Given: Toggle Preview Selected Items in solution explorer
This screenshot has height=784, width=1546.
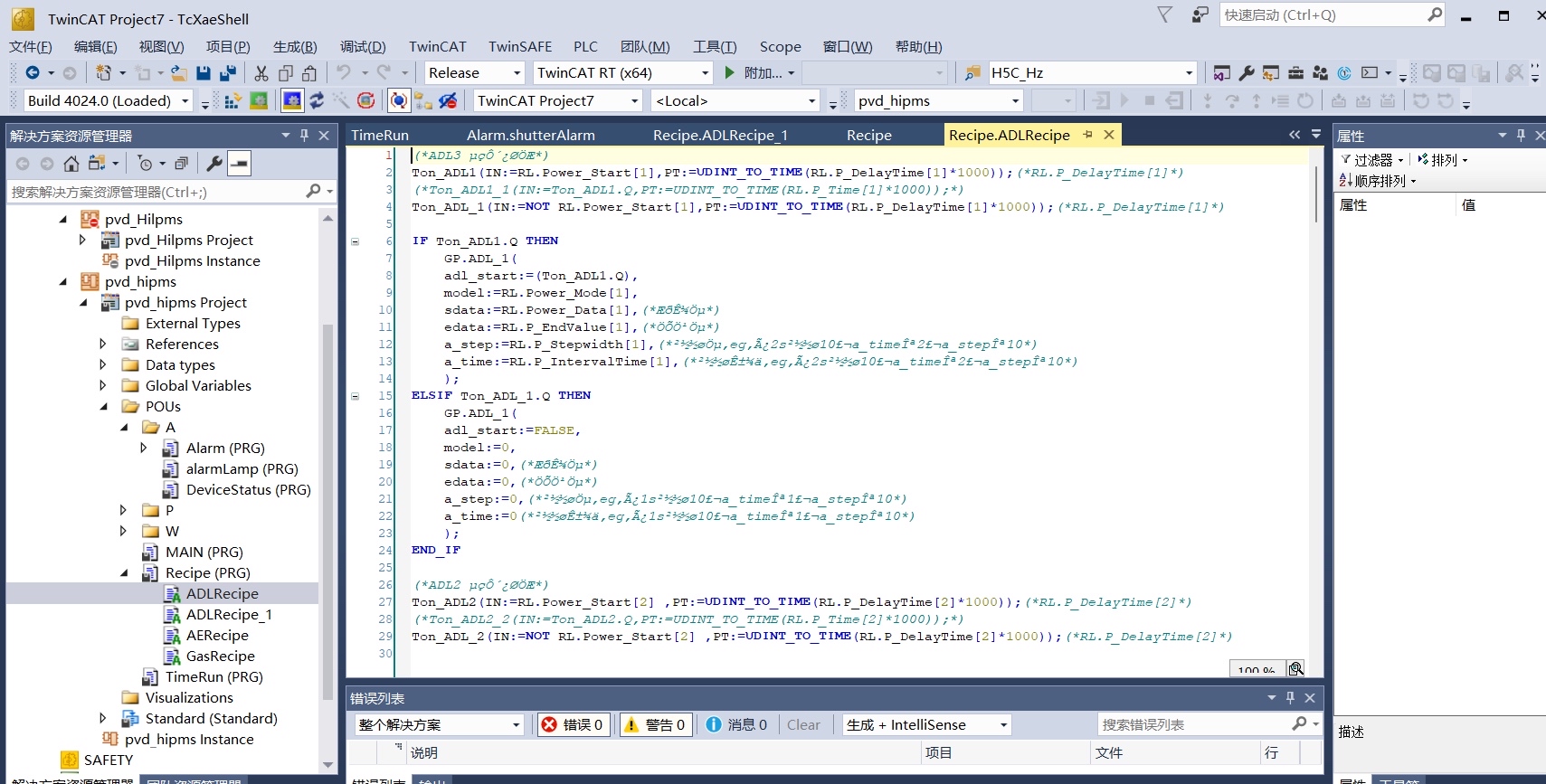Looking at the screenshot, I should 239,164.
